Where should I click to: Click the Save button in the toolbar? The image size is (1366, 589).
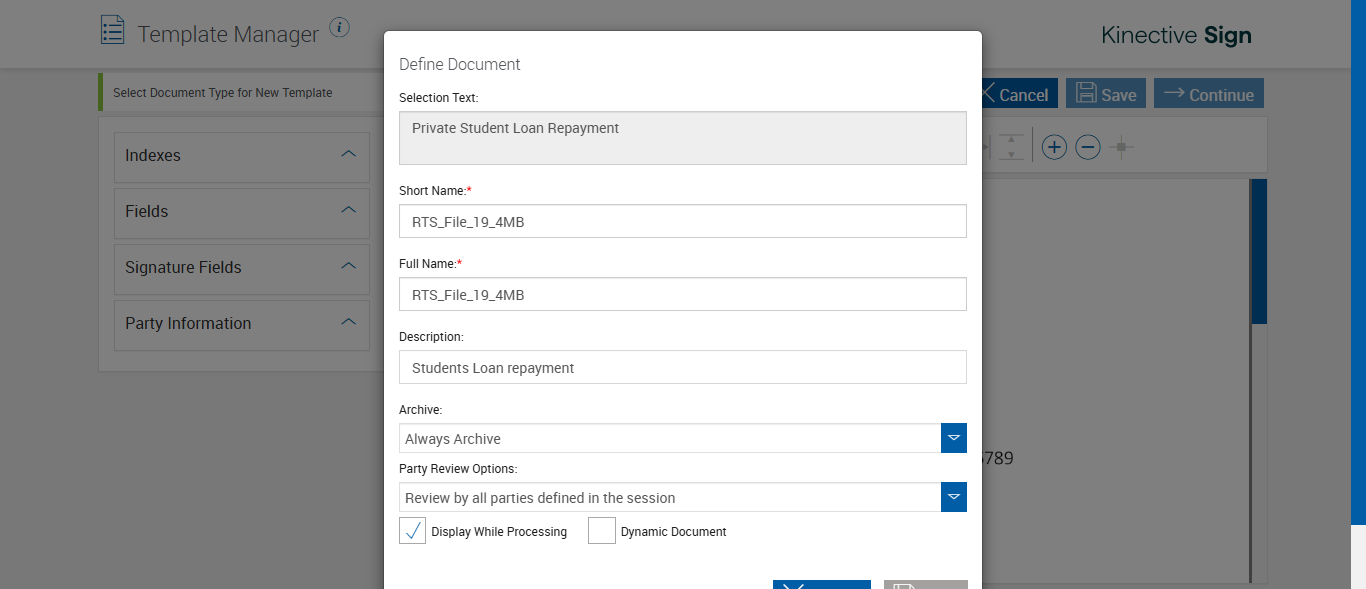[x=1105, y=94]
